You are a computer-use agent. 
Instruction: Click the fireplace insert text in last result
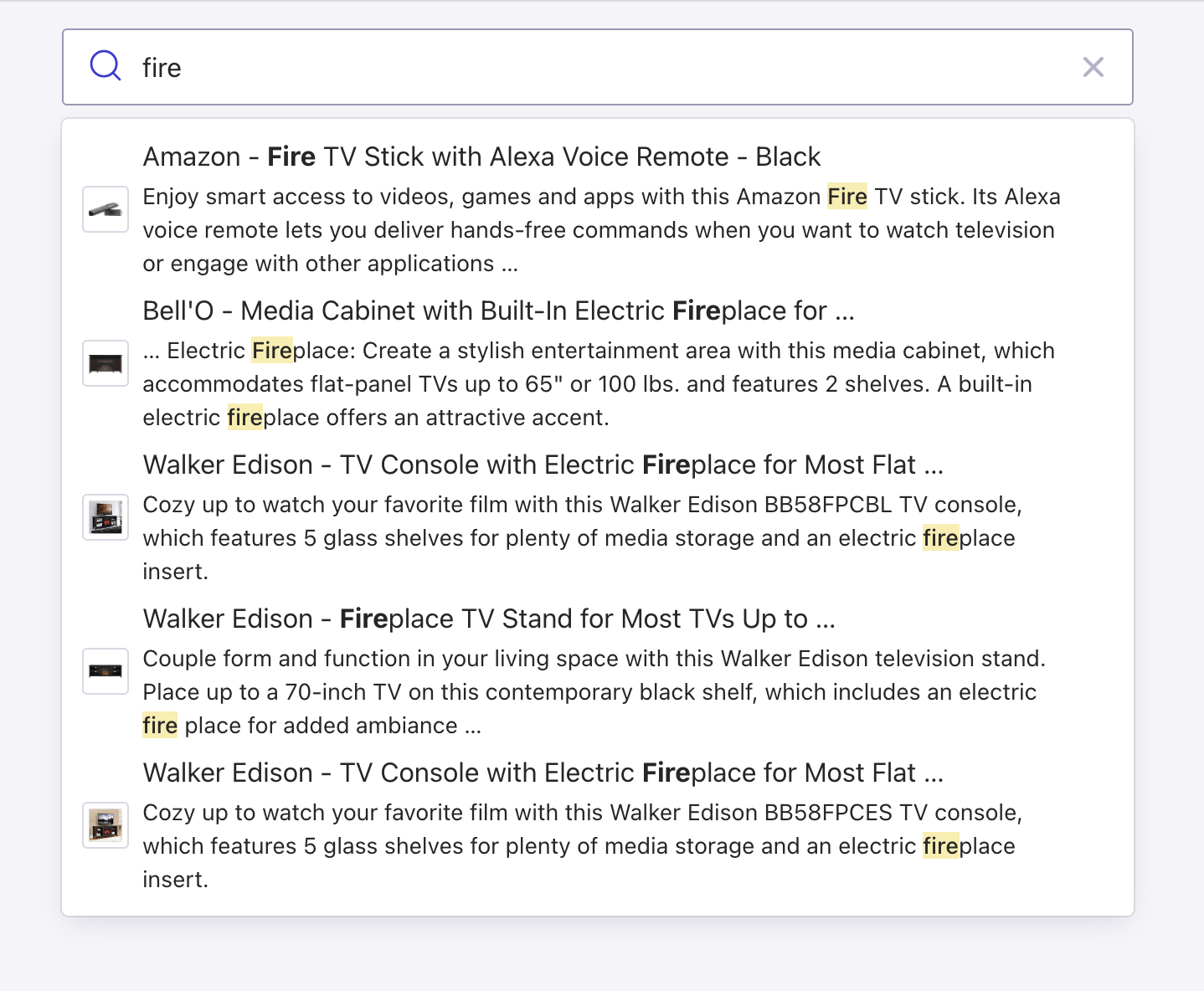pos(969,846)
